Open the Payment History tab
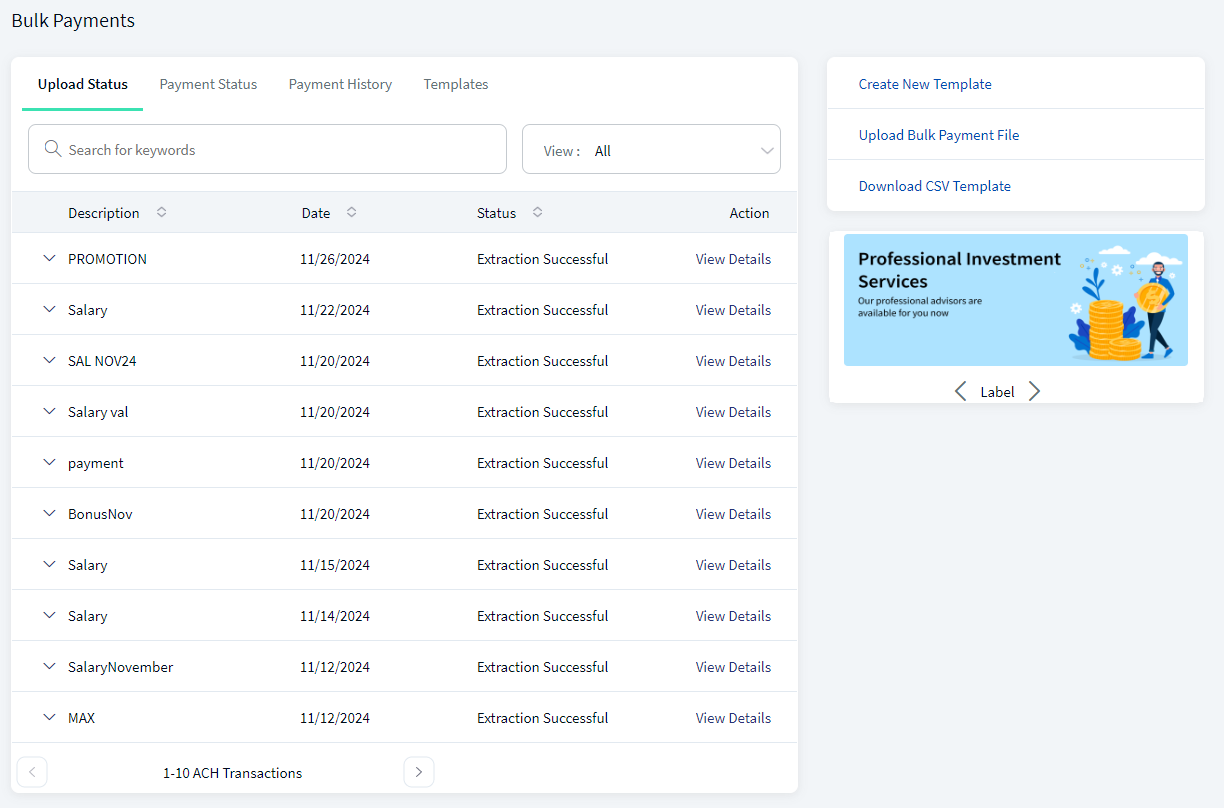This screenshot has height=808, width=1224. click(x=340, y=84)
